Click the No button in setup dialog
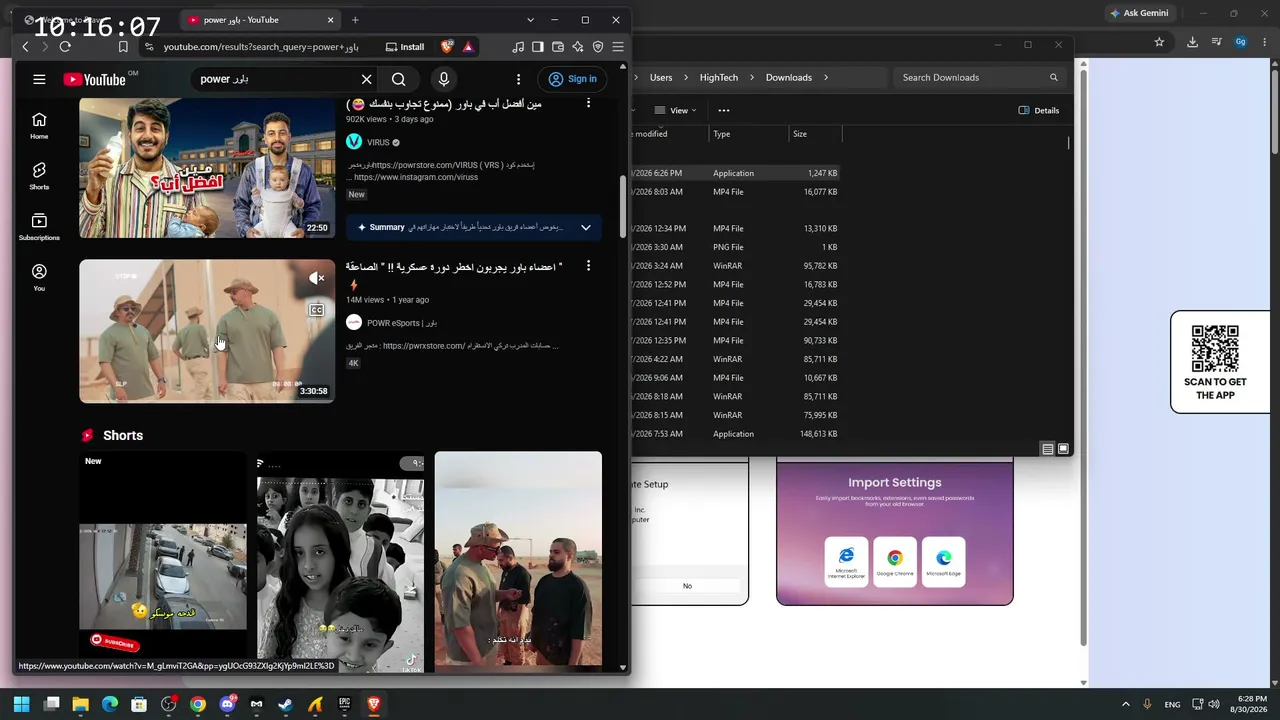This screenshot has height=720, width=1280. click(687, 586)
